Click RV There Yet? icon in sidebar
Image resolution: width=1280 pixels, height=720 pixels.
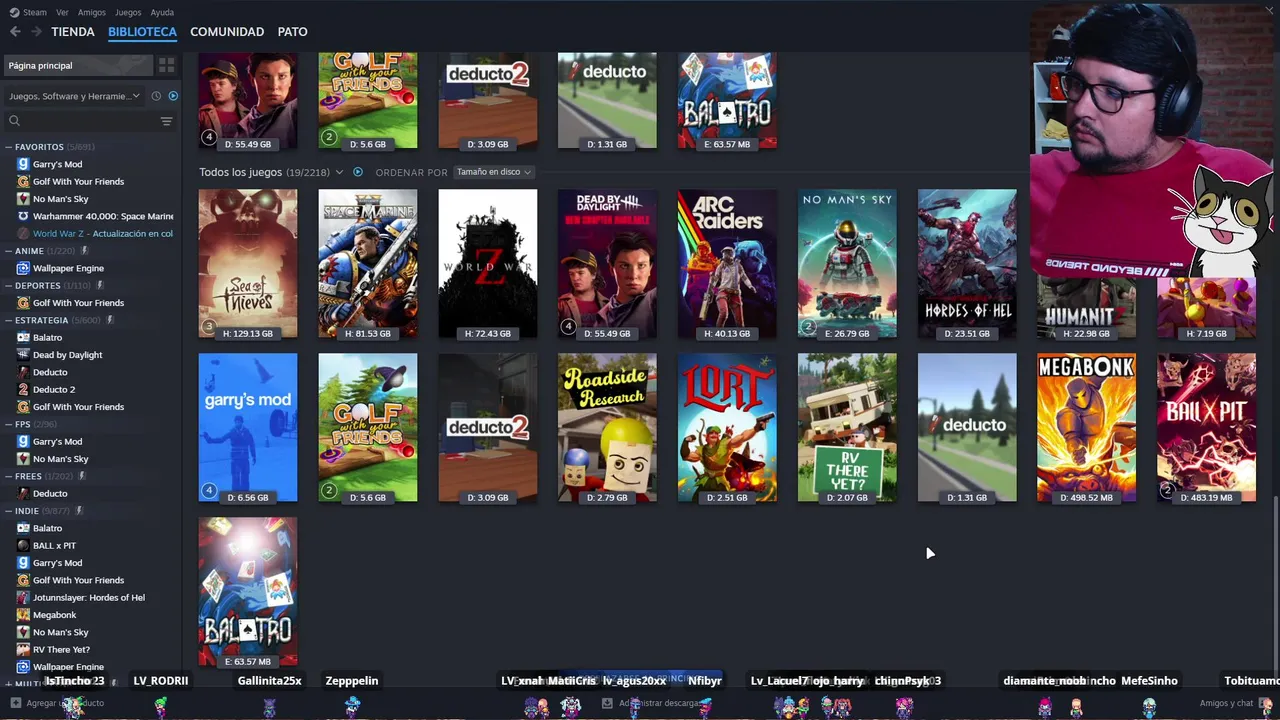23,650
